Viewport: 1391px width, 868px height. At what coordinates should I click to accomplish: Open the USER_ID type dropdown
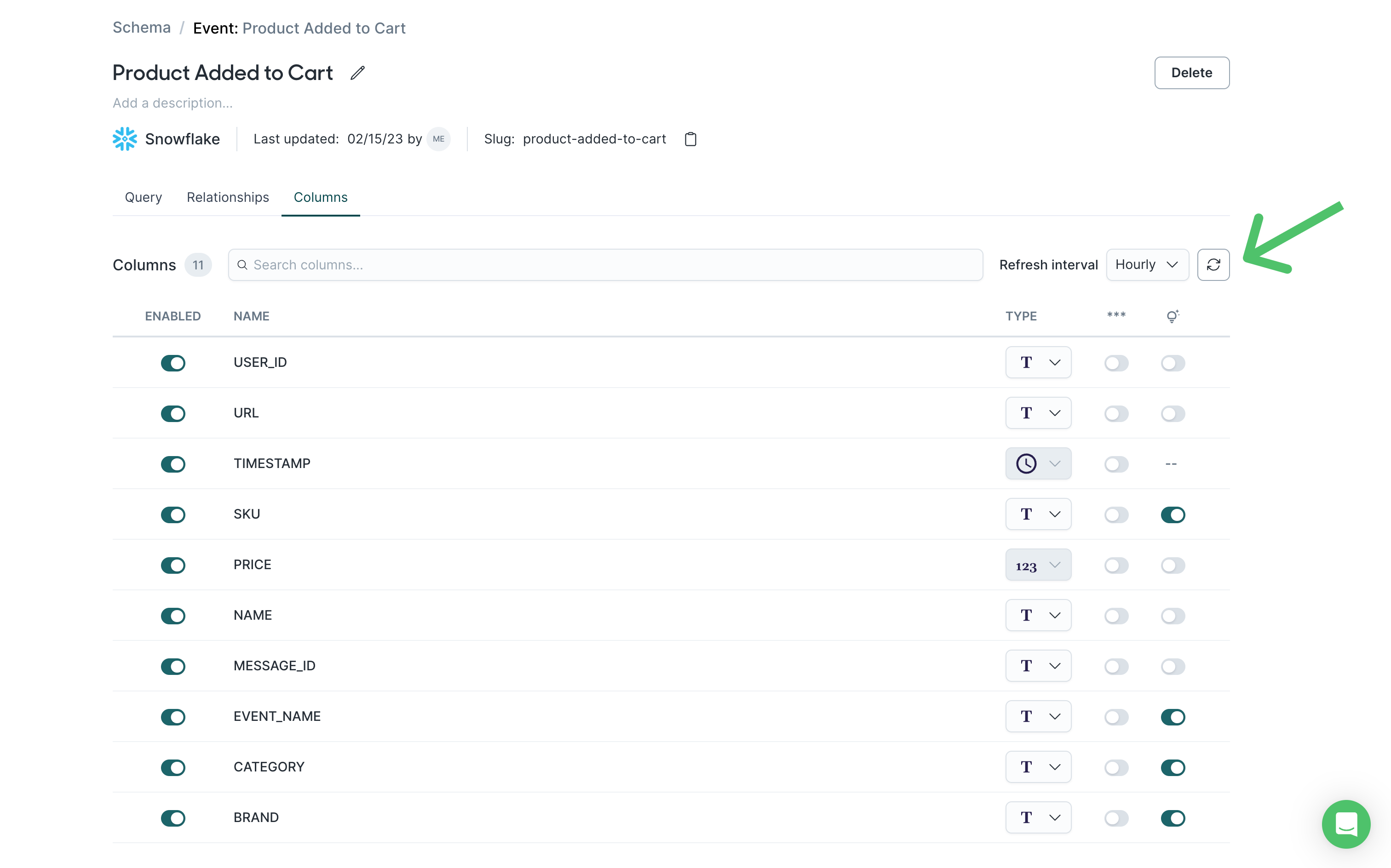(x=1038, y=362)
